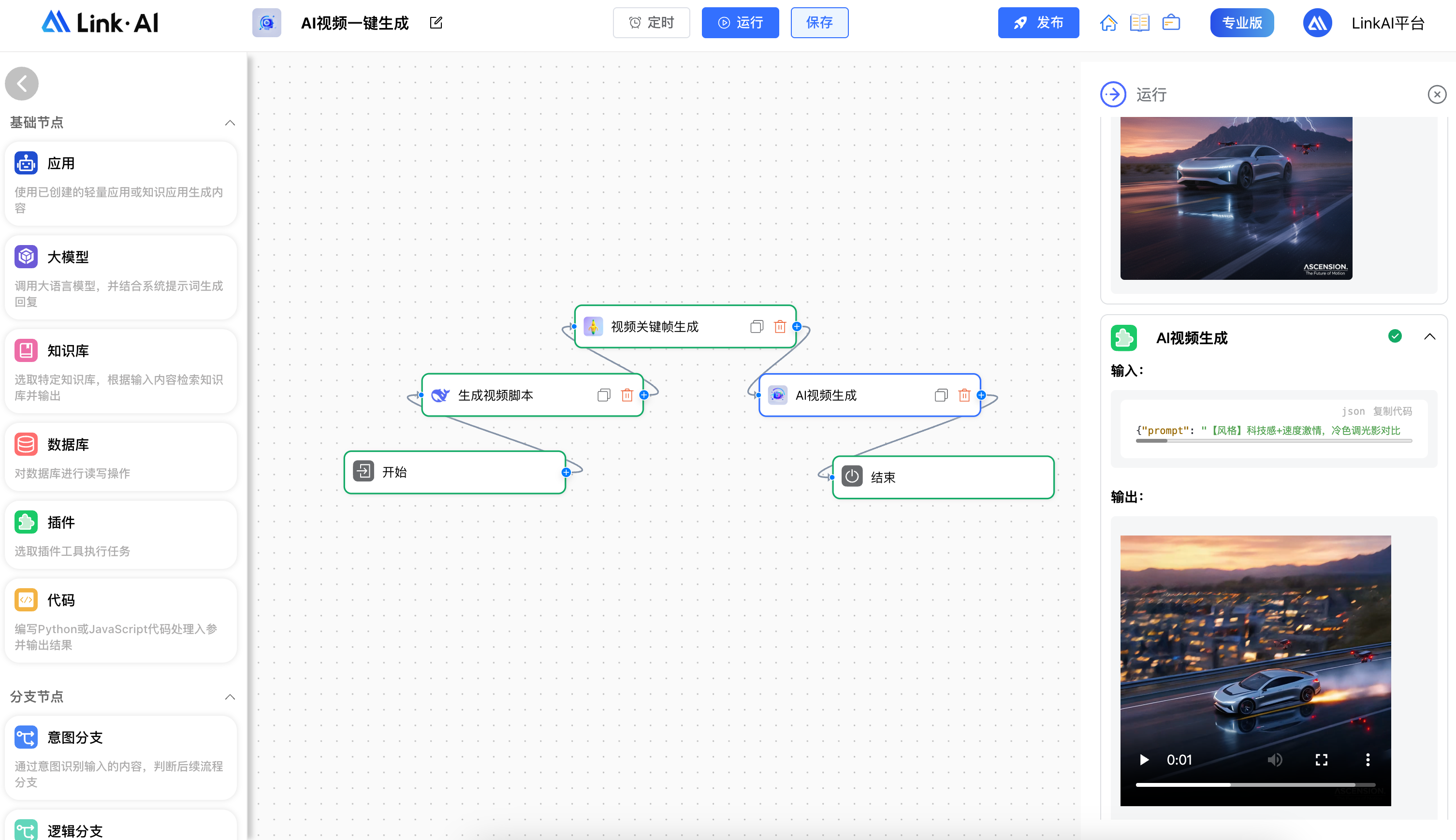Viewport: 1456px width, 840px height.
Task: Delete the 视频关键帧生成 node
Action: (780, 327)
